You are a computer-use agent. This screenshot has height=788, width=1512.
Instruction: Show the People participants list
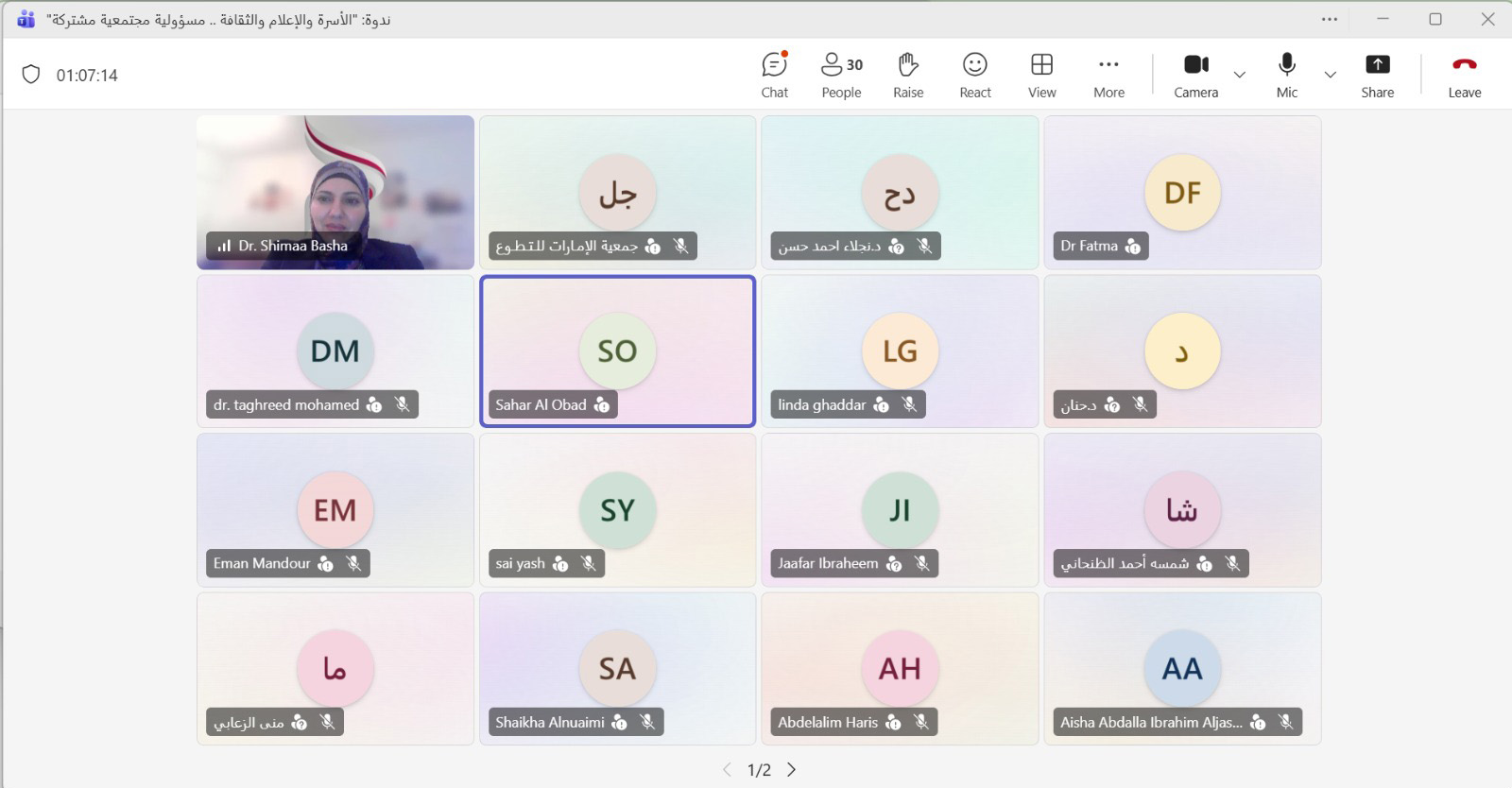point(841,75)
